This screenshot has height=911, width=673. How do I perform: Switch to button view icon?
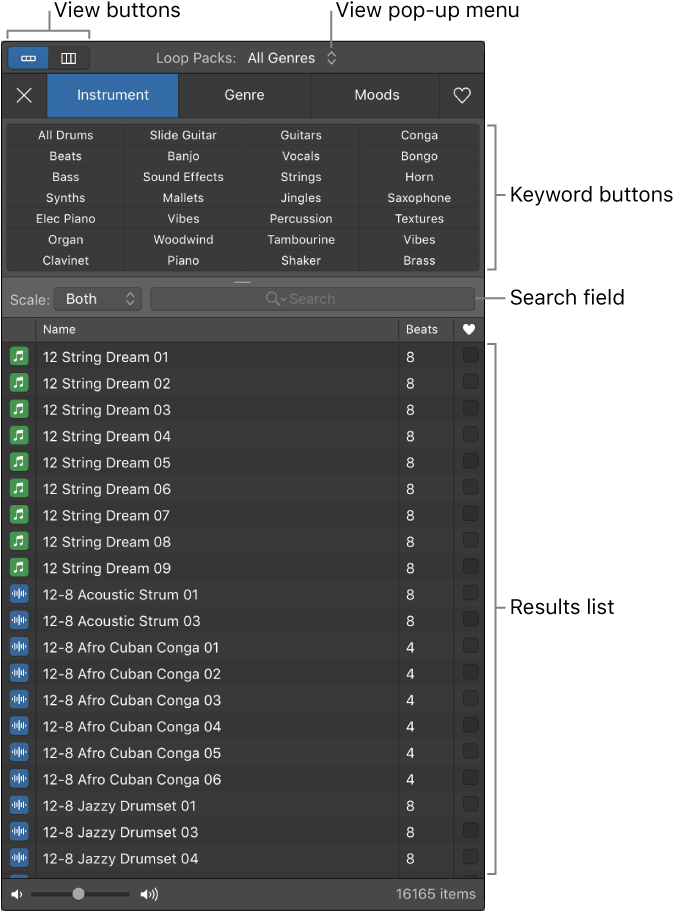[x=28, y=58]
